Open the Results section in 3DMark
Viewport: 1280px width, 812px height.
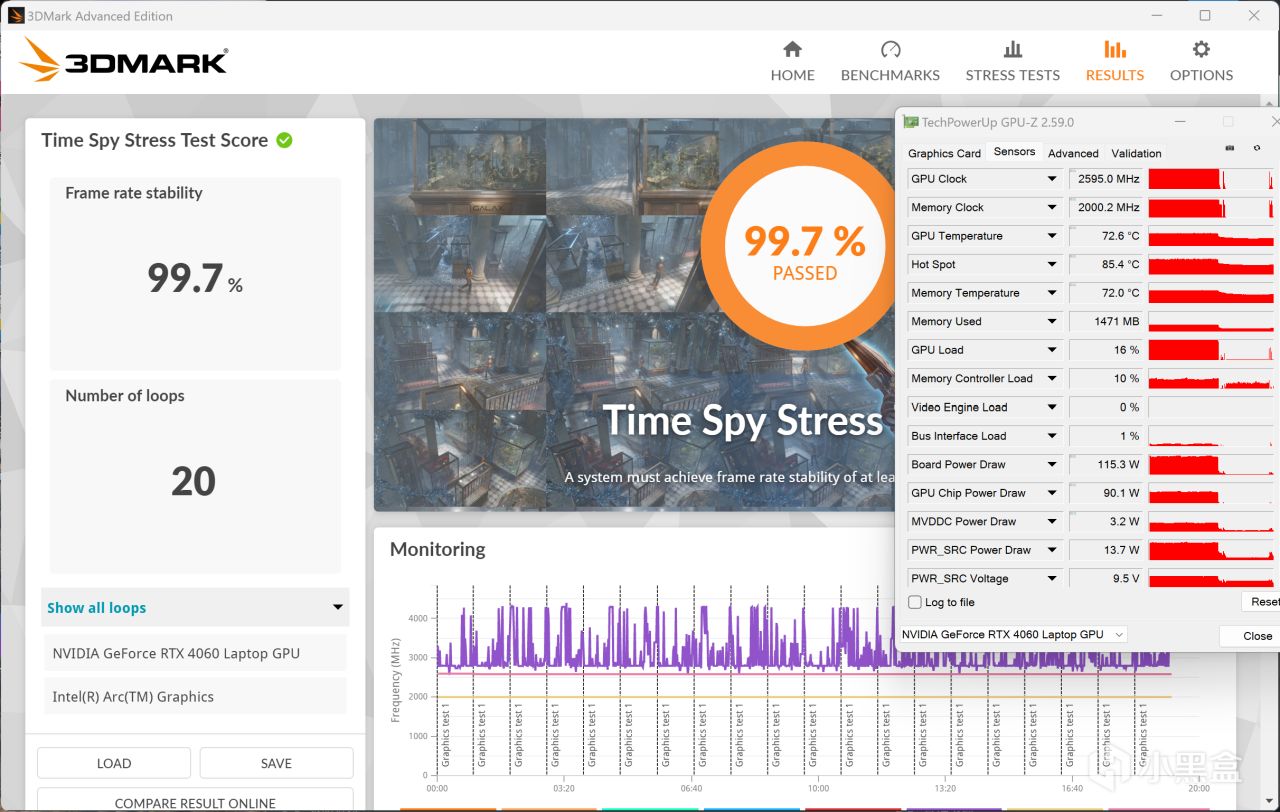coord(1115,61)
